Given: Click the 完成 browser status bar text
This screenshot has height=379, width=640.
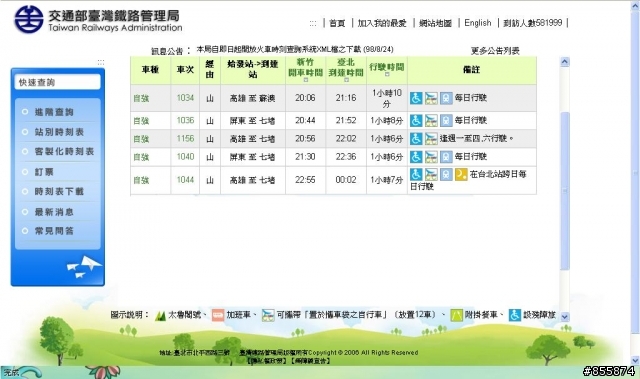Looking at the screenshot, I should point(11,372).
